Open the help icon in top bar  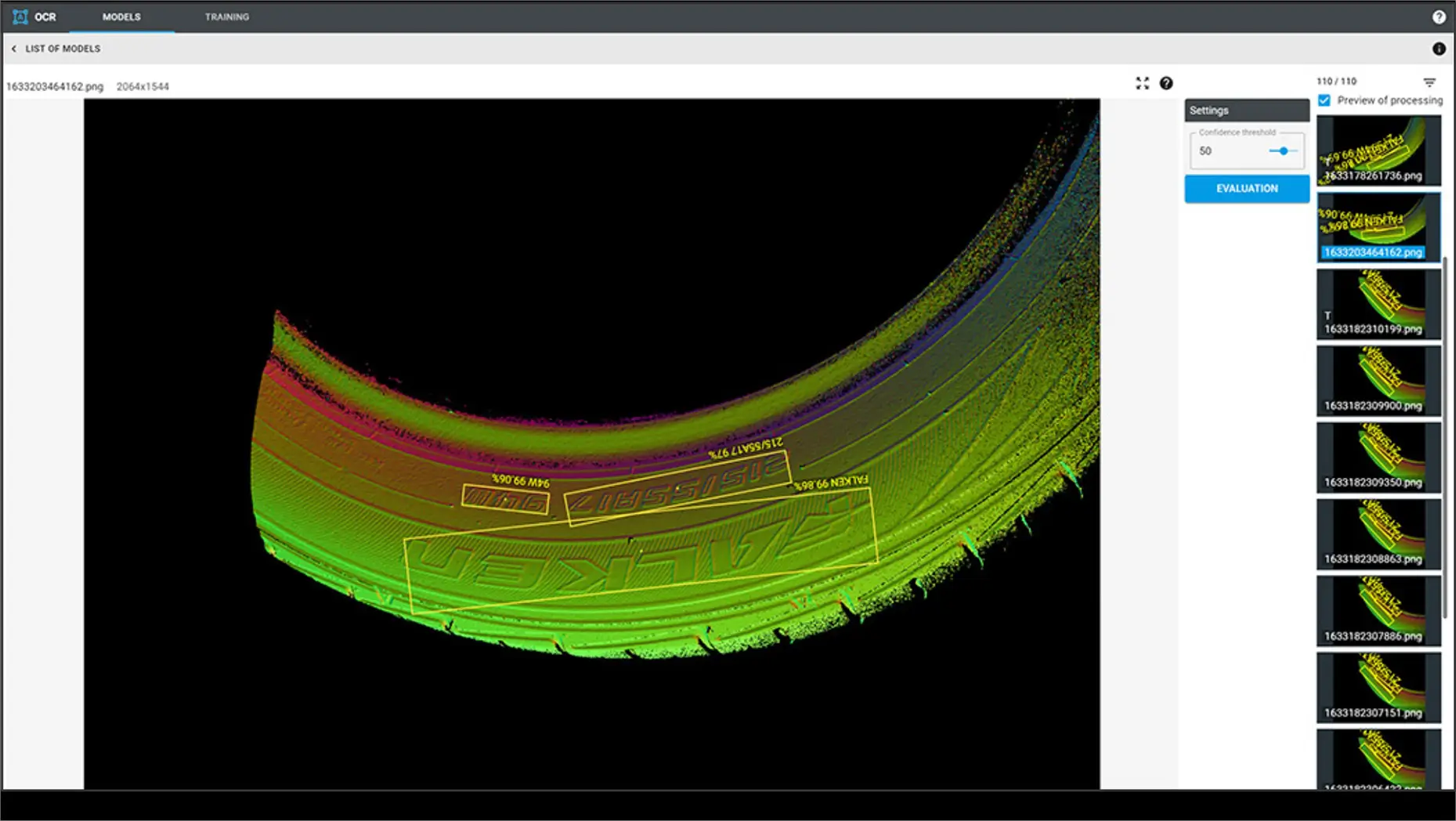pyautogui.click(x=1439, y=16)
